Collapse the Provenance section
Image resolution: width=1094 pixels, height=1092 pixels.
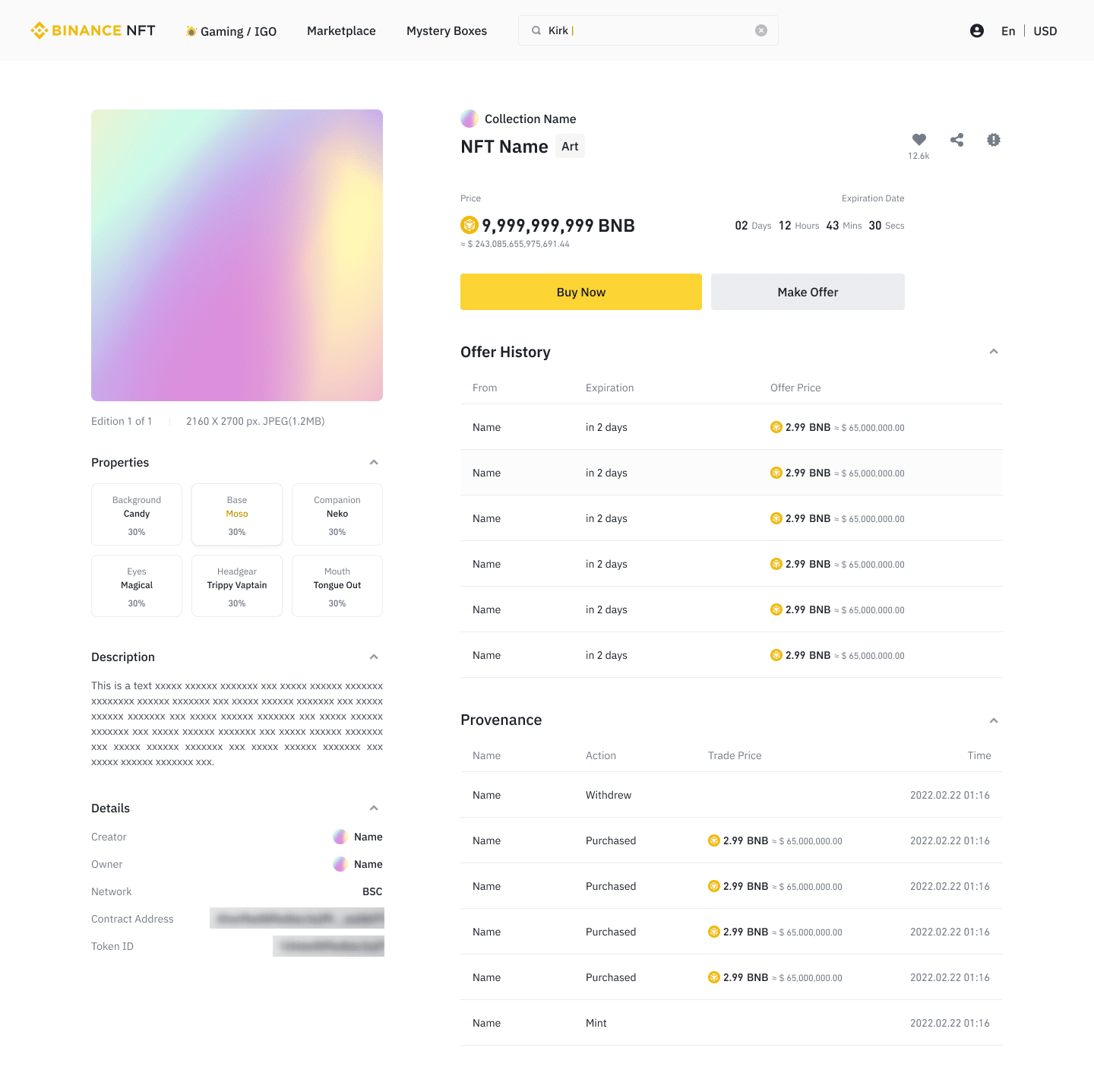click(x=993, y=720)
